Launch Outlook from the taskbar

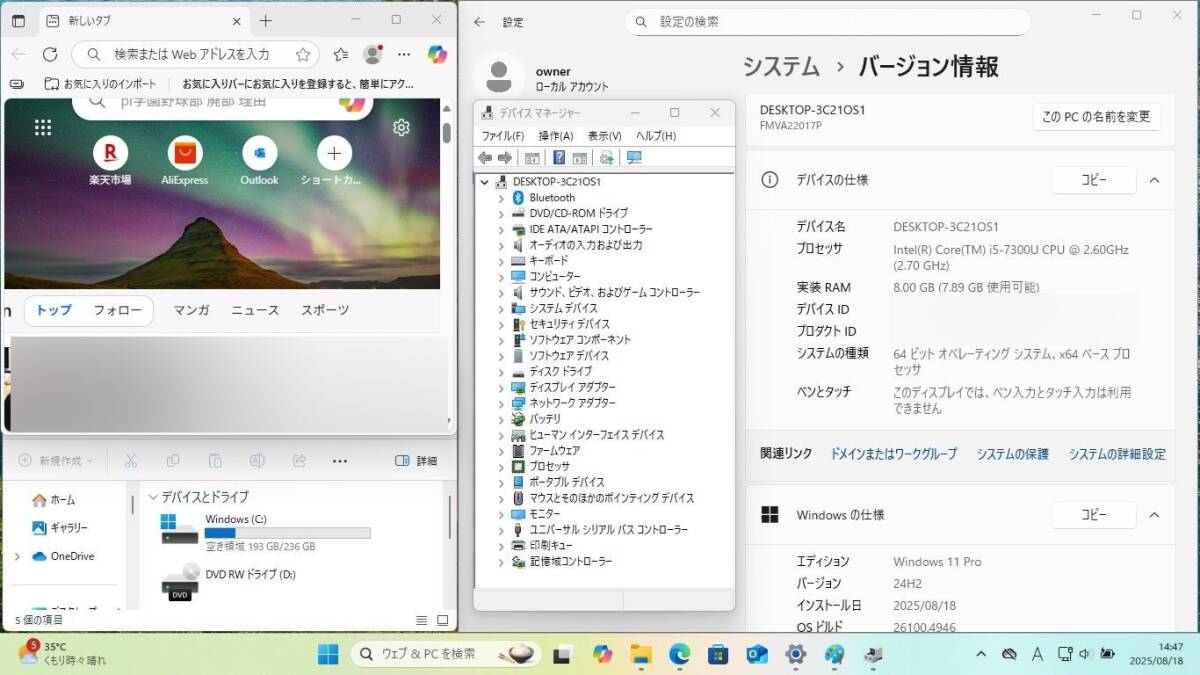coord(757,655)
